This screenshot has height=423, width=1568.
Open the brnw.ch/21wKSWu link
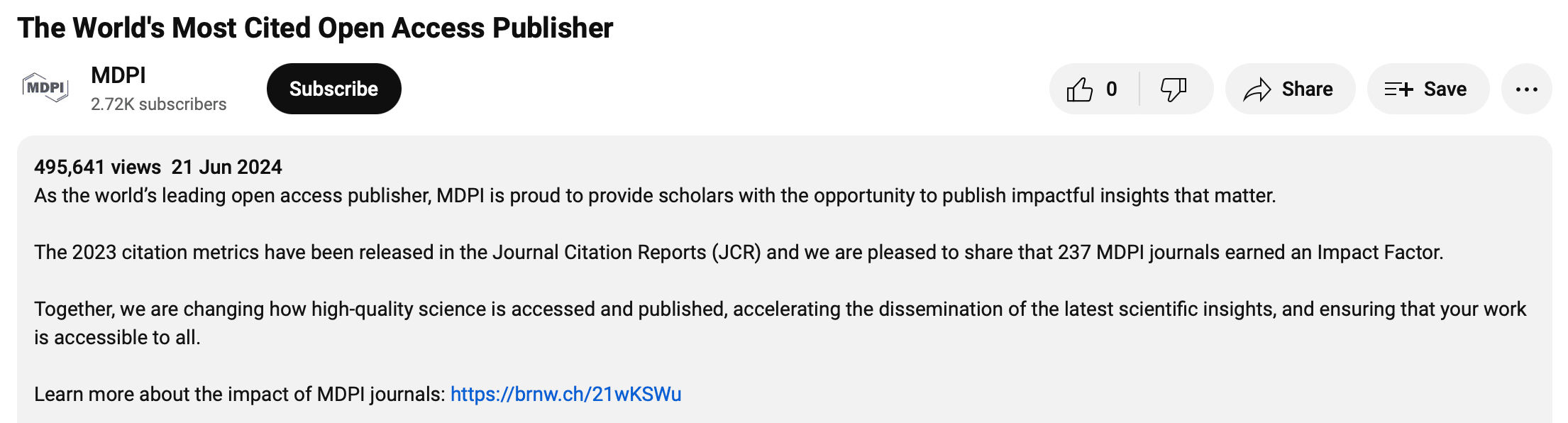(565, 394)
